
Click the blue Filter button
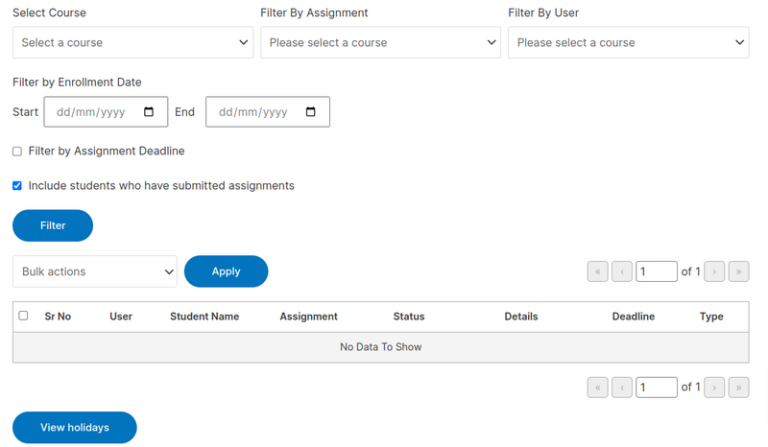pos(52,226)
